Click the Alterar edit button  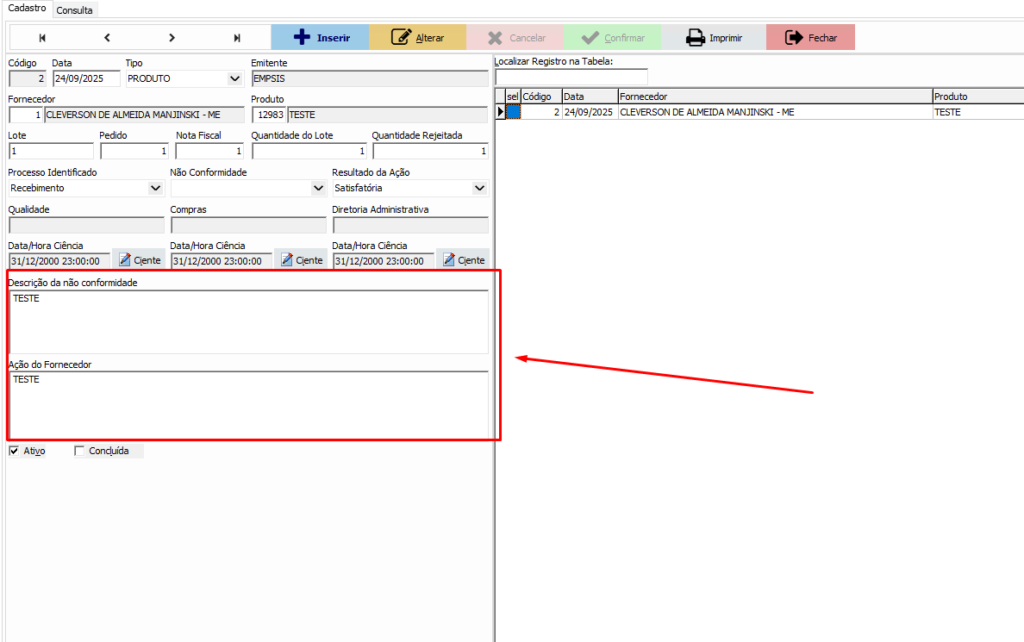coord(417,38)
